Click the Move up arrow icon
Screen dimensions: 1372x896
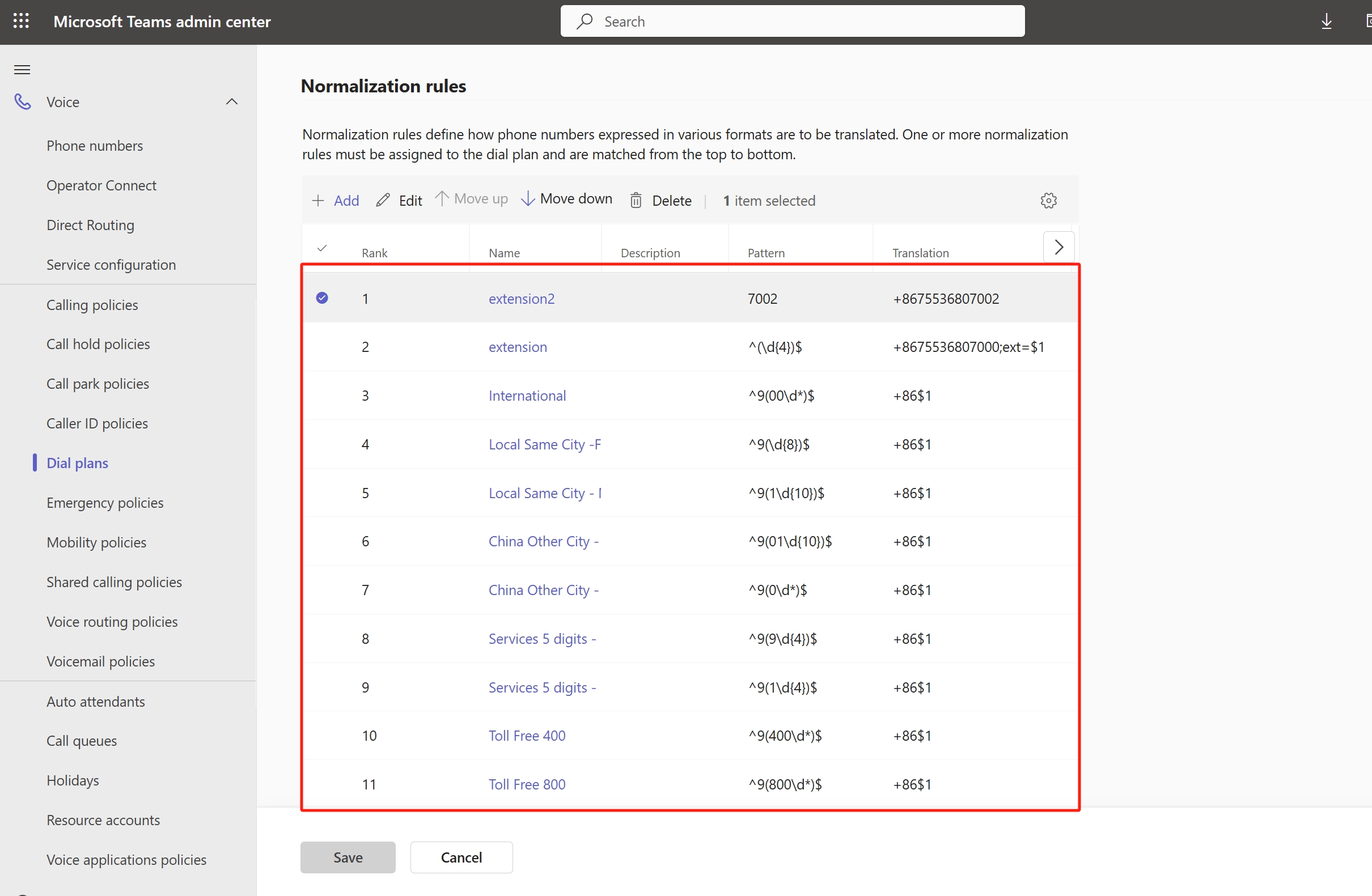coord(442,198)
